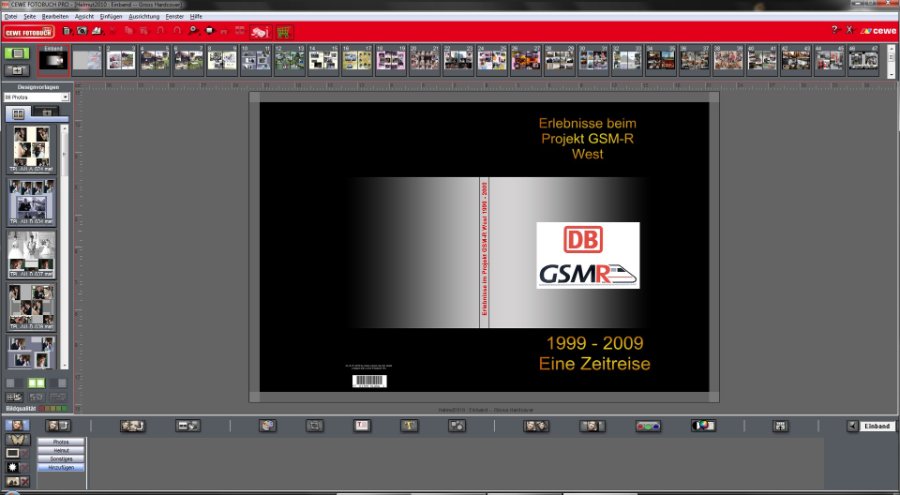This screenshot has width=900, height=495.
Task: Open the Helmut folder button
Action: (x=61, y=451)
